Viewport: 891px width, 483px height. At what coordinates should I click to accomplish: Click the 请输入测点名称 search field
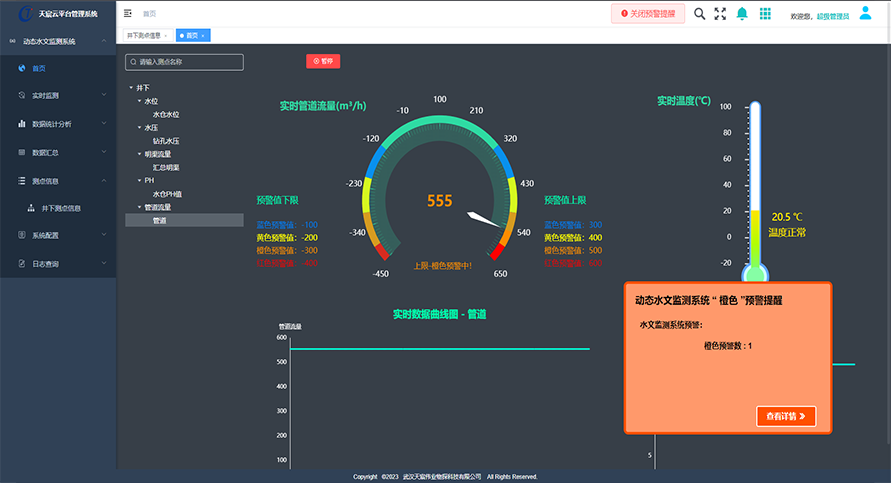185,62
